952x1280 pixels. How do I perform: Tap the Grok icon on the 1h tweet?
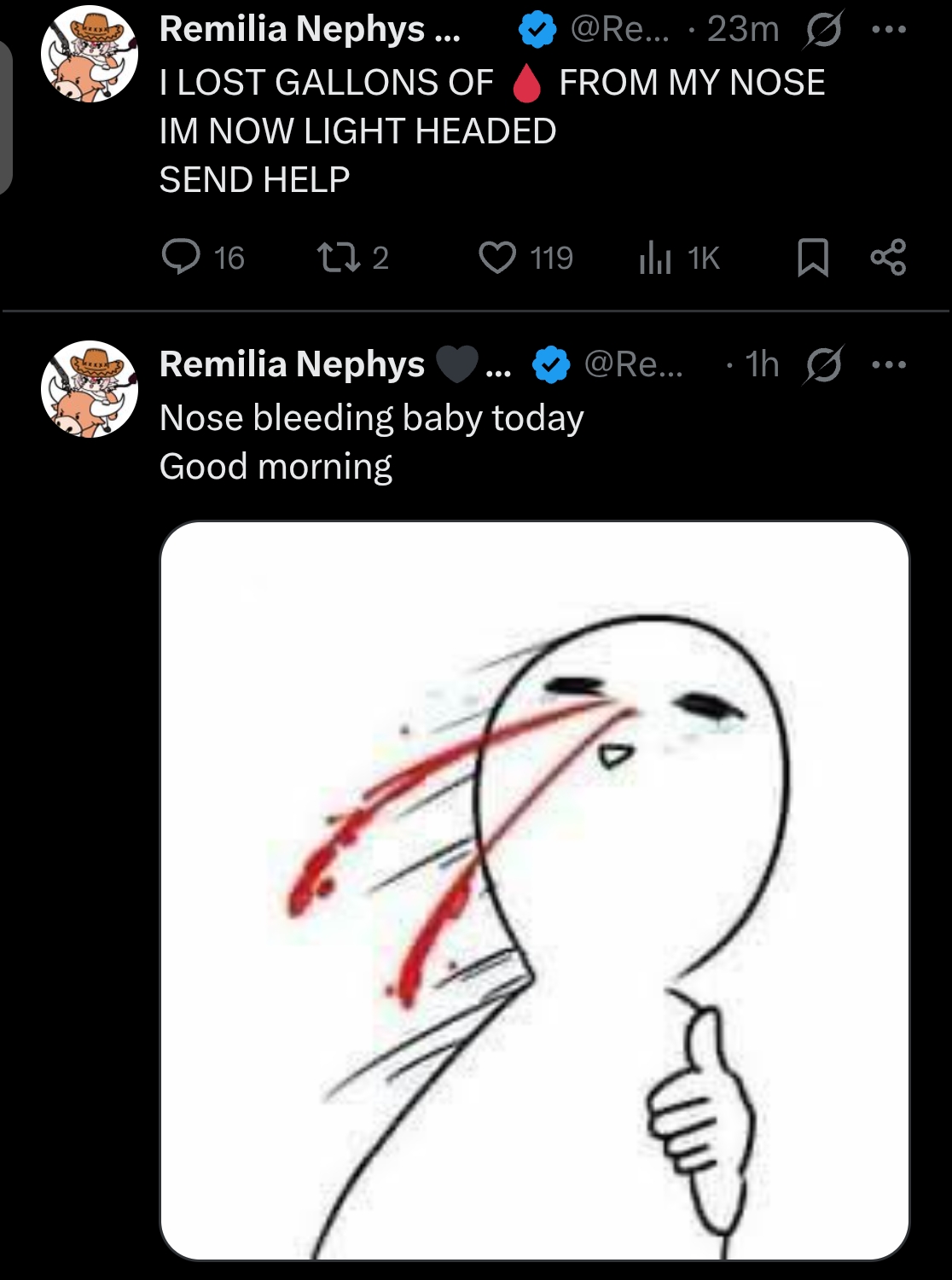coord(823,365)
